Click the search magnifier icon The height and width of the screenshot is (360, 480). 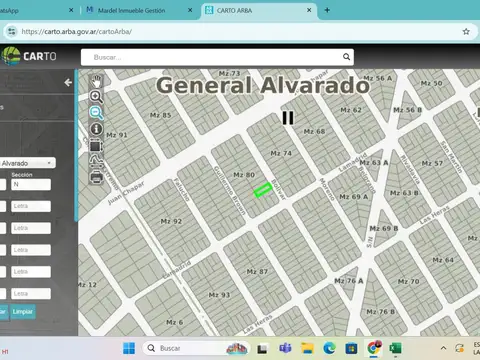coord(346,57)
